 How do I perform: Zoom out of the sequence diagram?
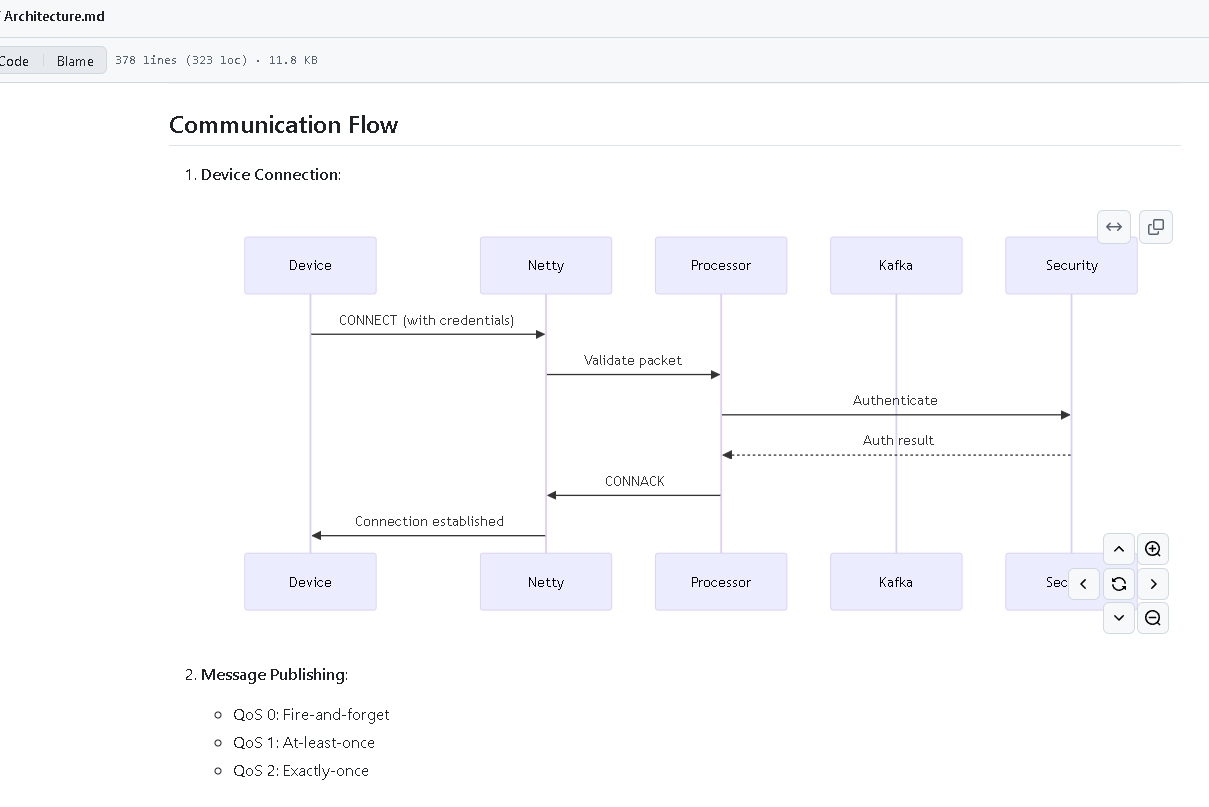point(1153,618)
